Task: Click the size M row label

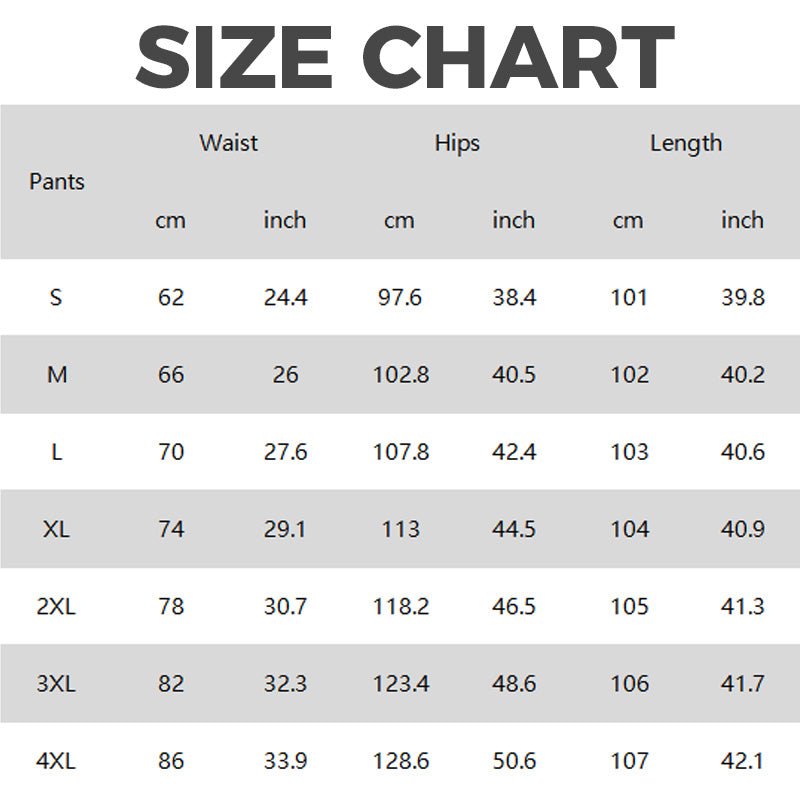Action: click(57, 375)
